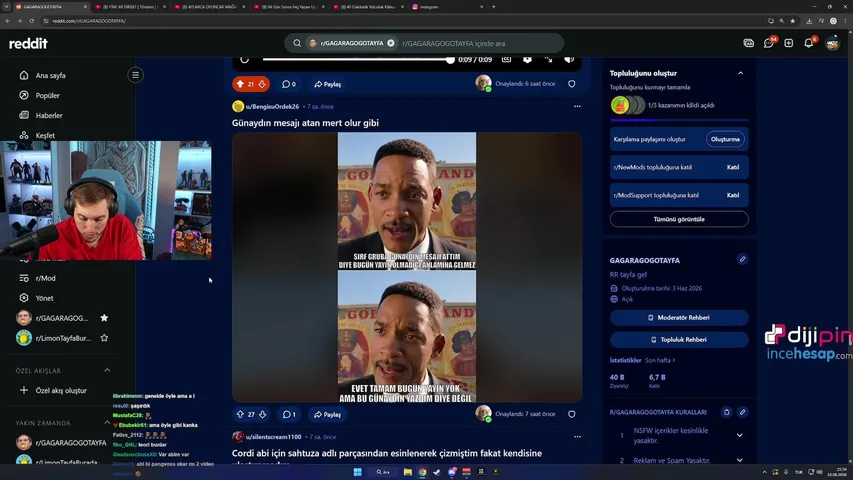Open Windows Start menu
This screenshot has height=480, width=853.
357,472
